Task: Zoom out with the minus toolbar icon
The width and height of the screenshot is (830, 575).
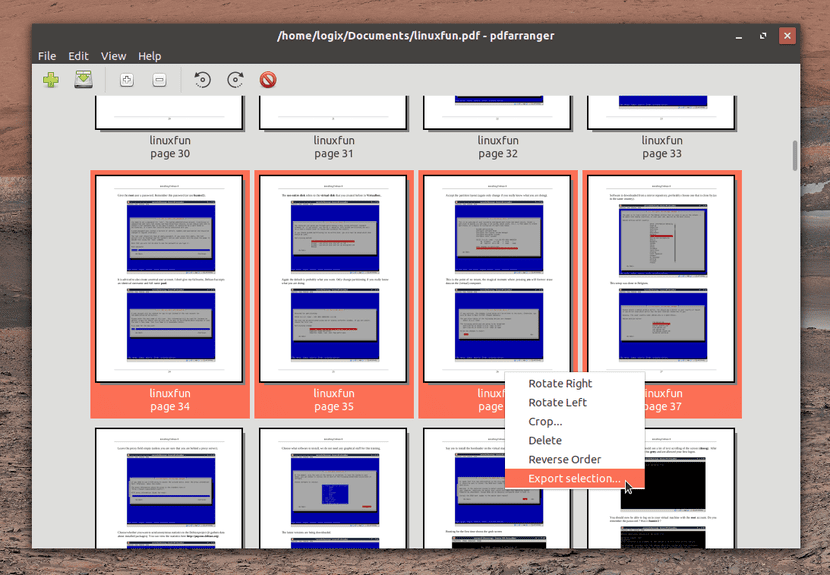Action: click(159, 80)
